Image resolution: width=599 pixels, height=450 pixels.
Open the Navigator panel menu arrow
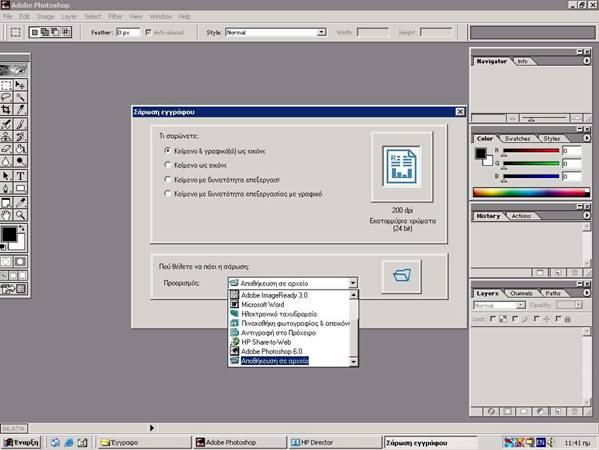click(587, 61)
